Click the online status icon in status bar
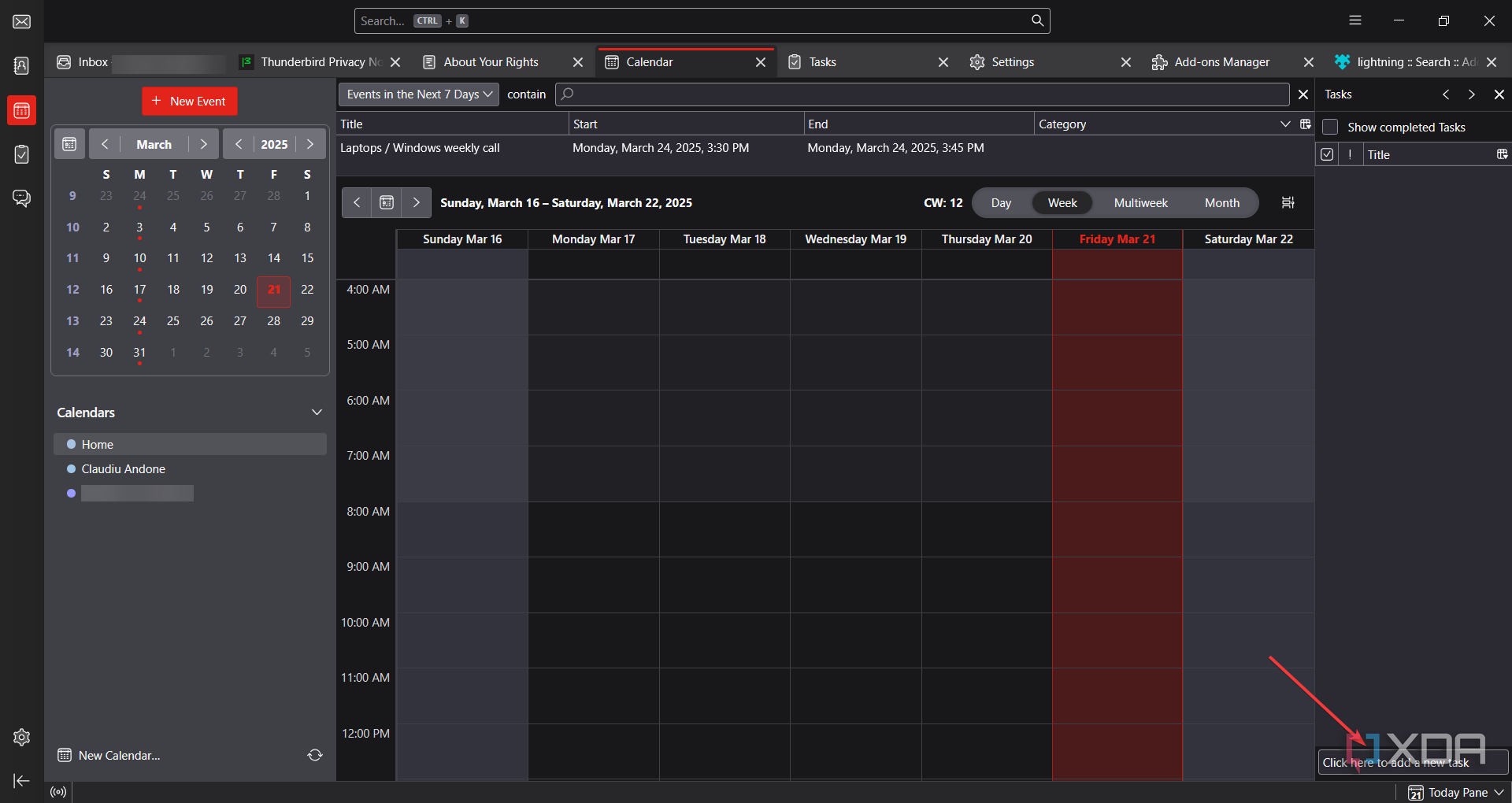The width and height of the screenshot is (1512, 803). 58,792
